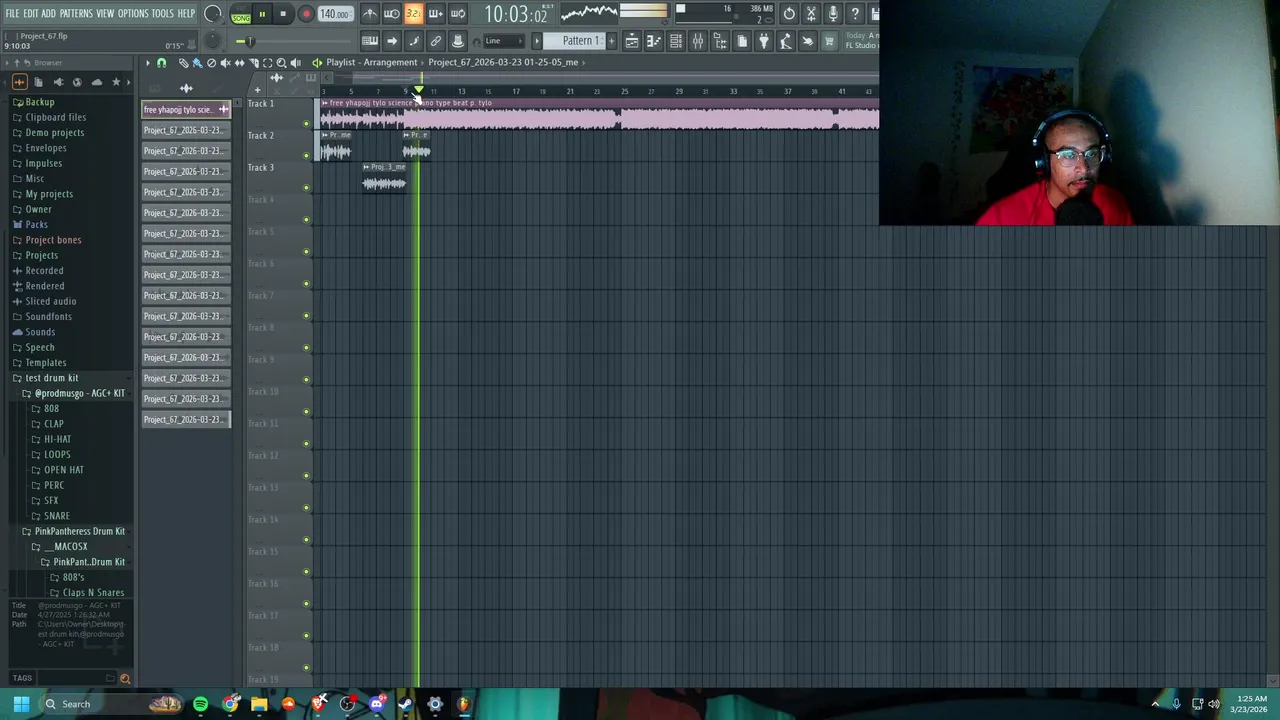The image size is (1280, 720).
Task: Switch Song/Pattern mode button
Action: tap(241, 14)
